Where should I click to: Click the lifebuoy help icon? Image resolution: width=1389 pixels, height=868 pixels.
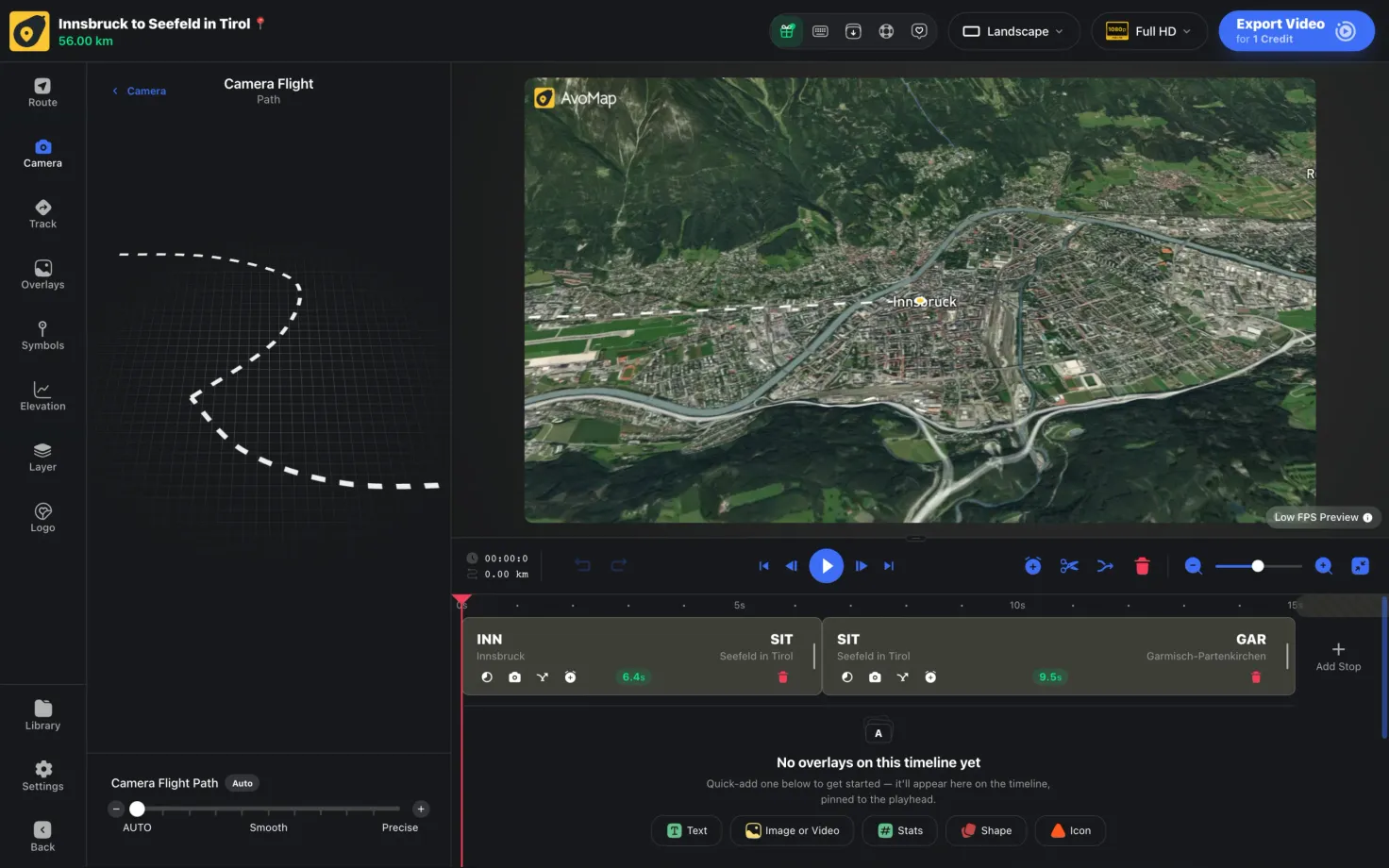pos(886,31)
